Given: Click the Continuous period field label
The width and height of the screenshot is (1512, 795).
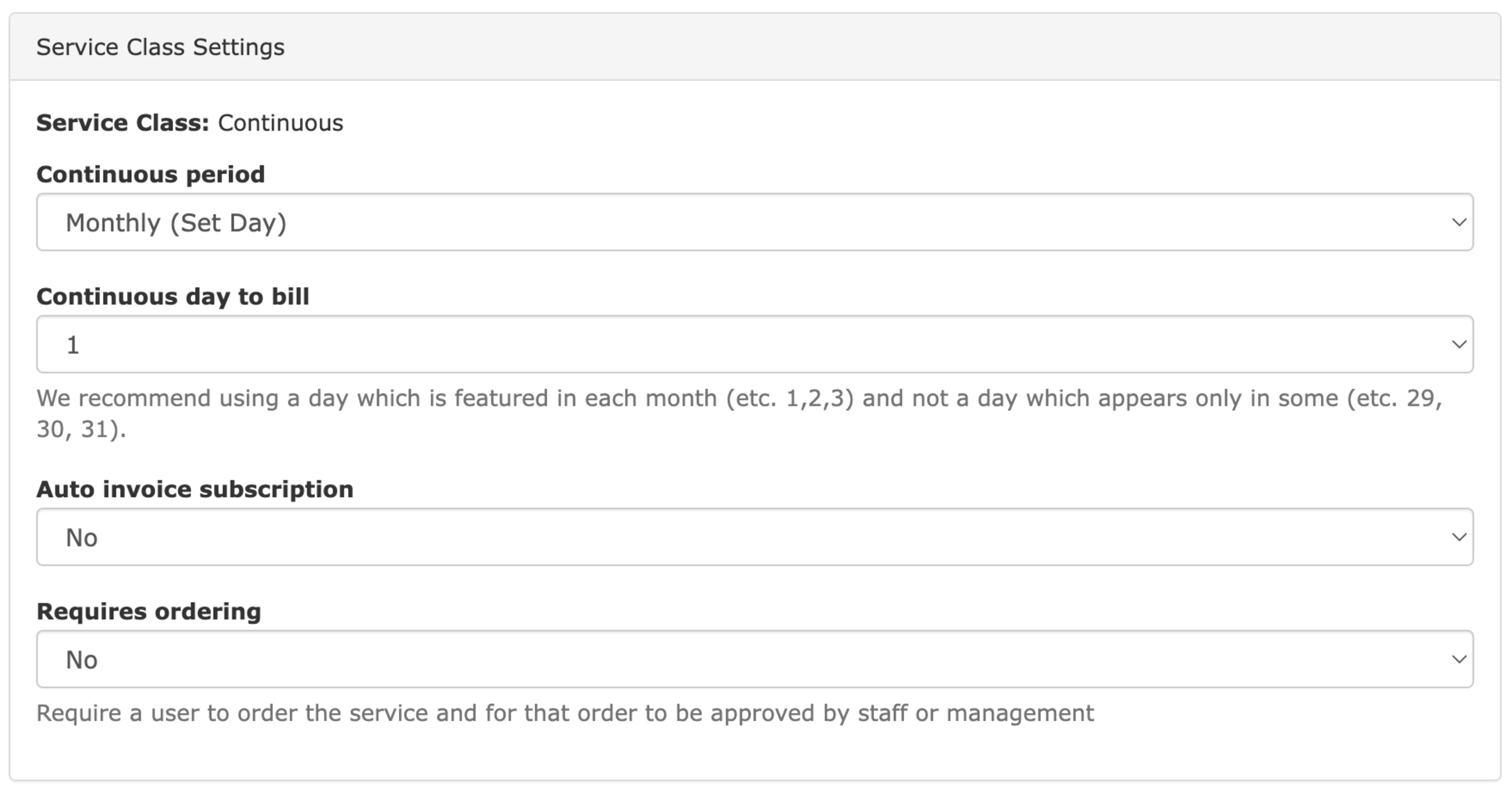Looking at the screenshot, I should point(151,175).
